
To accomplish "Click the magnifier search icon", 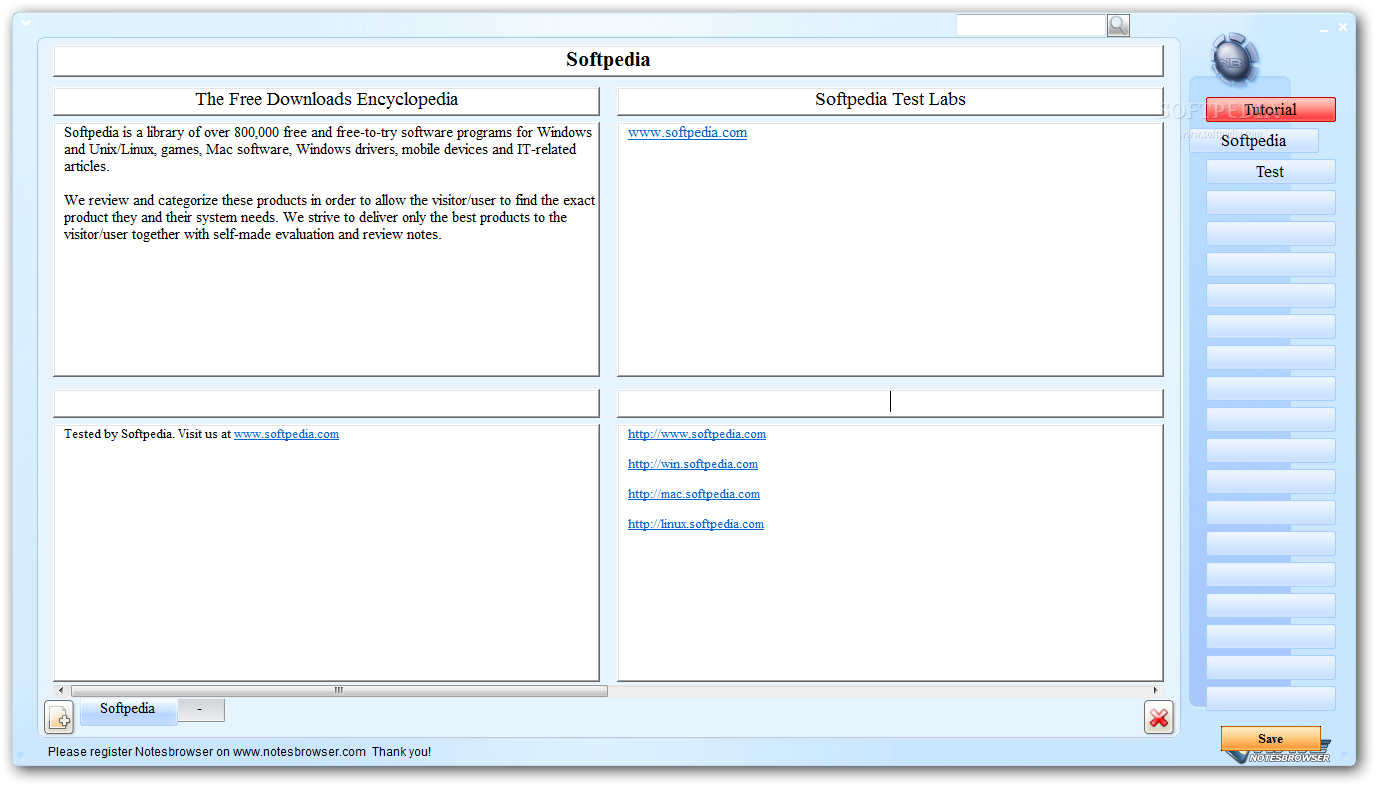I will 1118,25.
